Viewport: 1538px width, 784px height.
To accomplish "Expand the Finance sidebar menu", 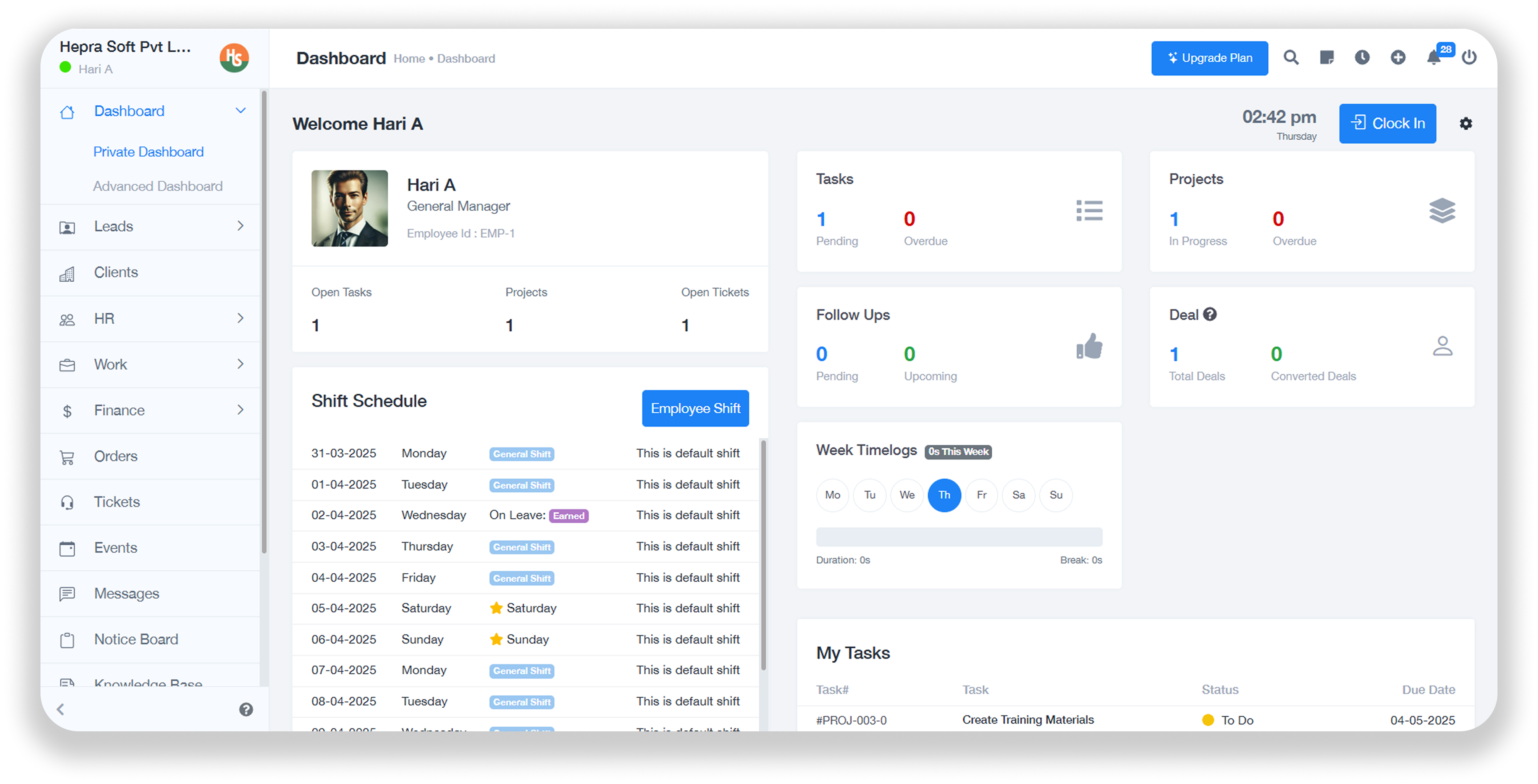I will click(x=241, y=410).
